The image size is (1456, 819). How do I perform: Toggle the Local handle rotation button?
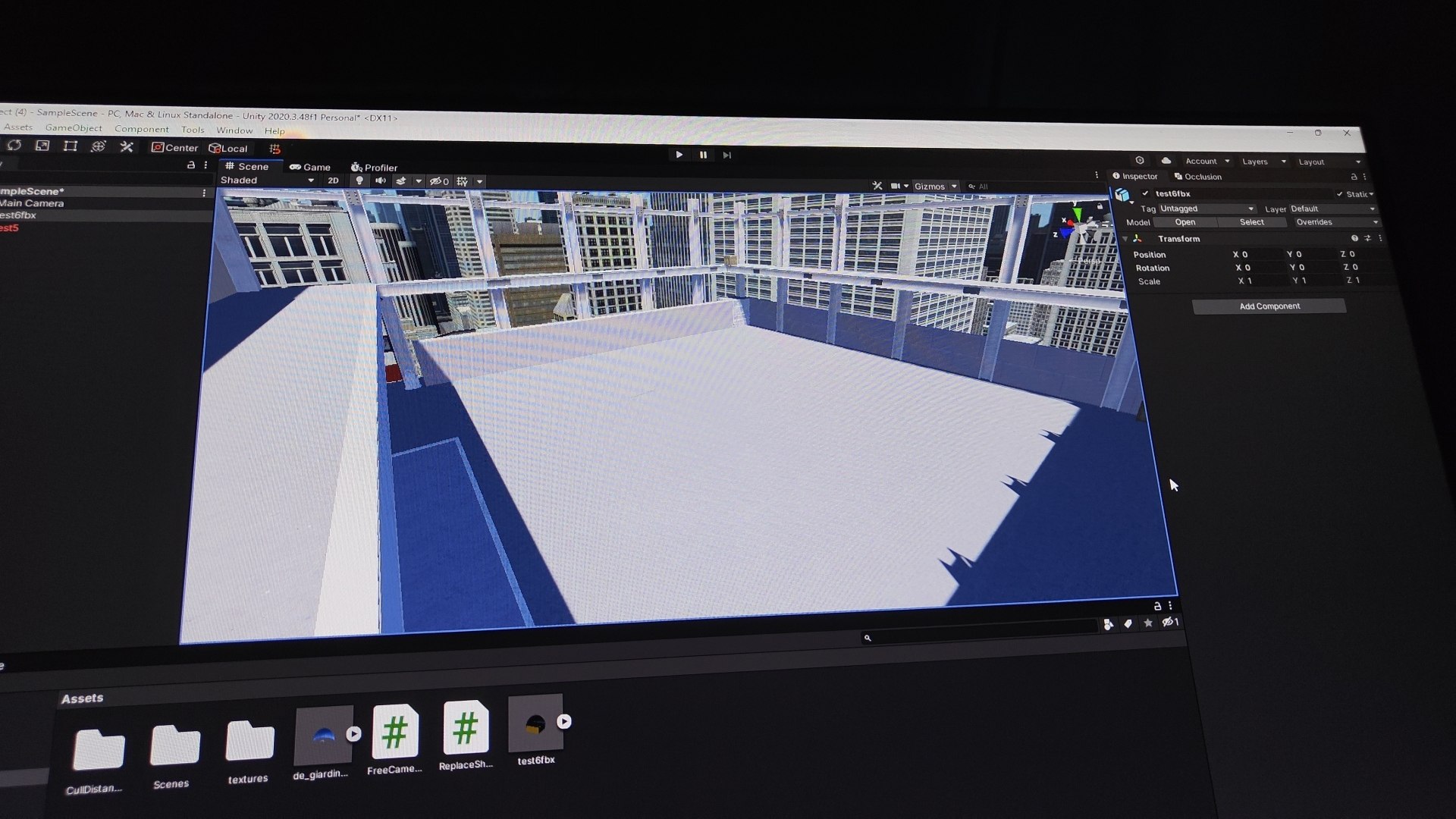click(x=228, y=149)
